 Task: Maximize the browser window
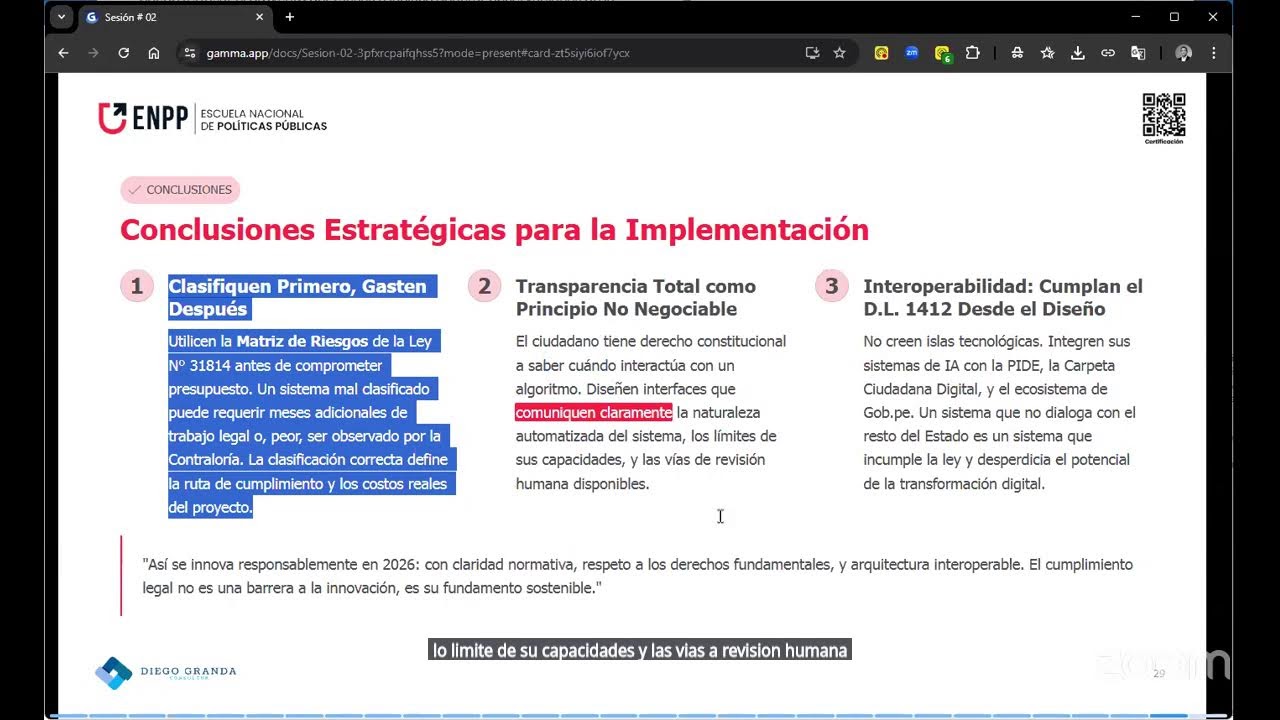[1174, 17]
